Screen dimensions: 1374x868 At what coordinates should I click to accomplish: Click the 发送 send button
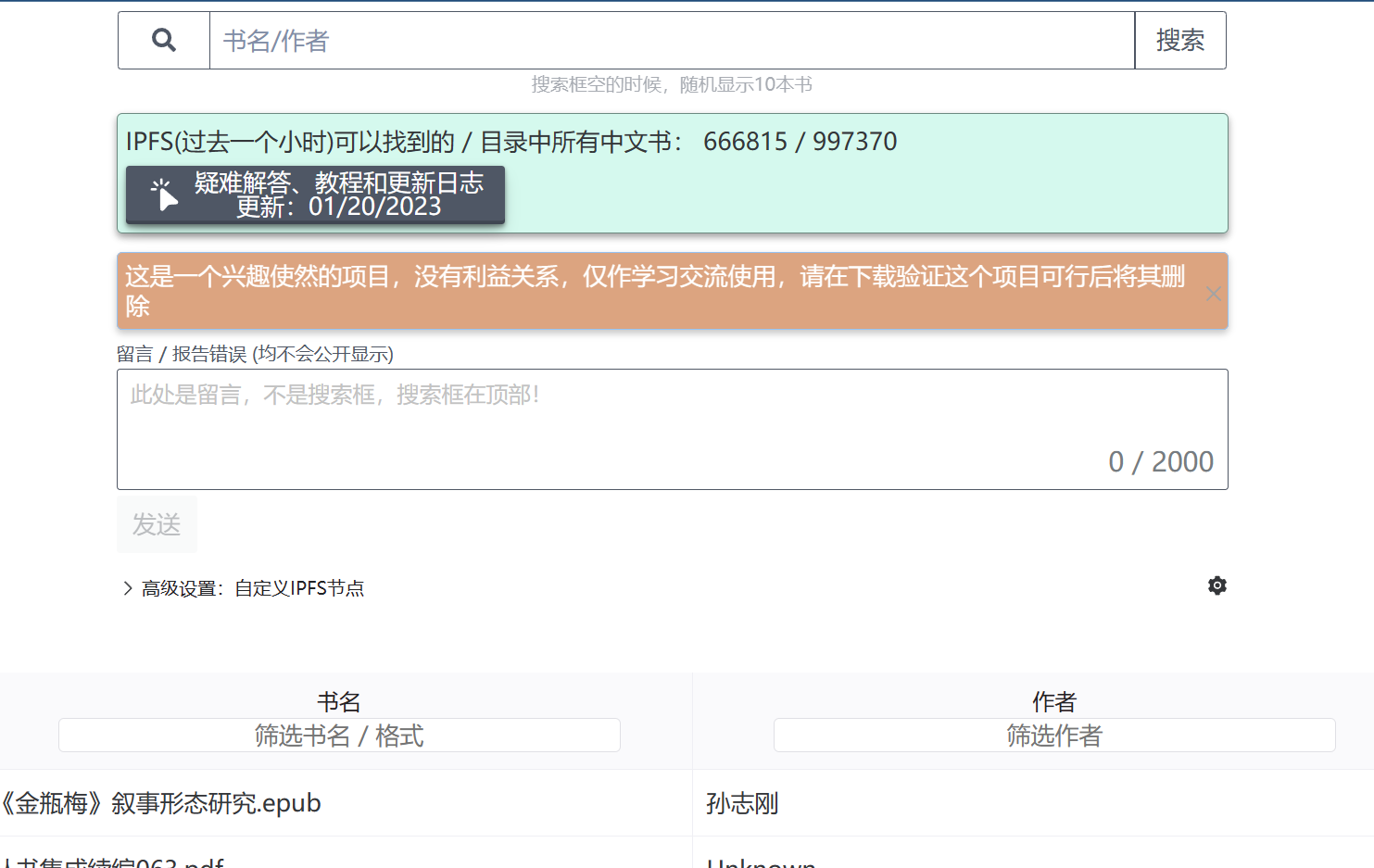tap(157, 524)
